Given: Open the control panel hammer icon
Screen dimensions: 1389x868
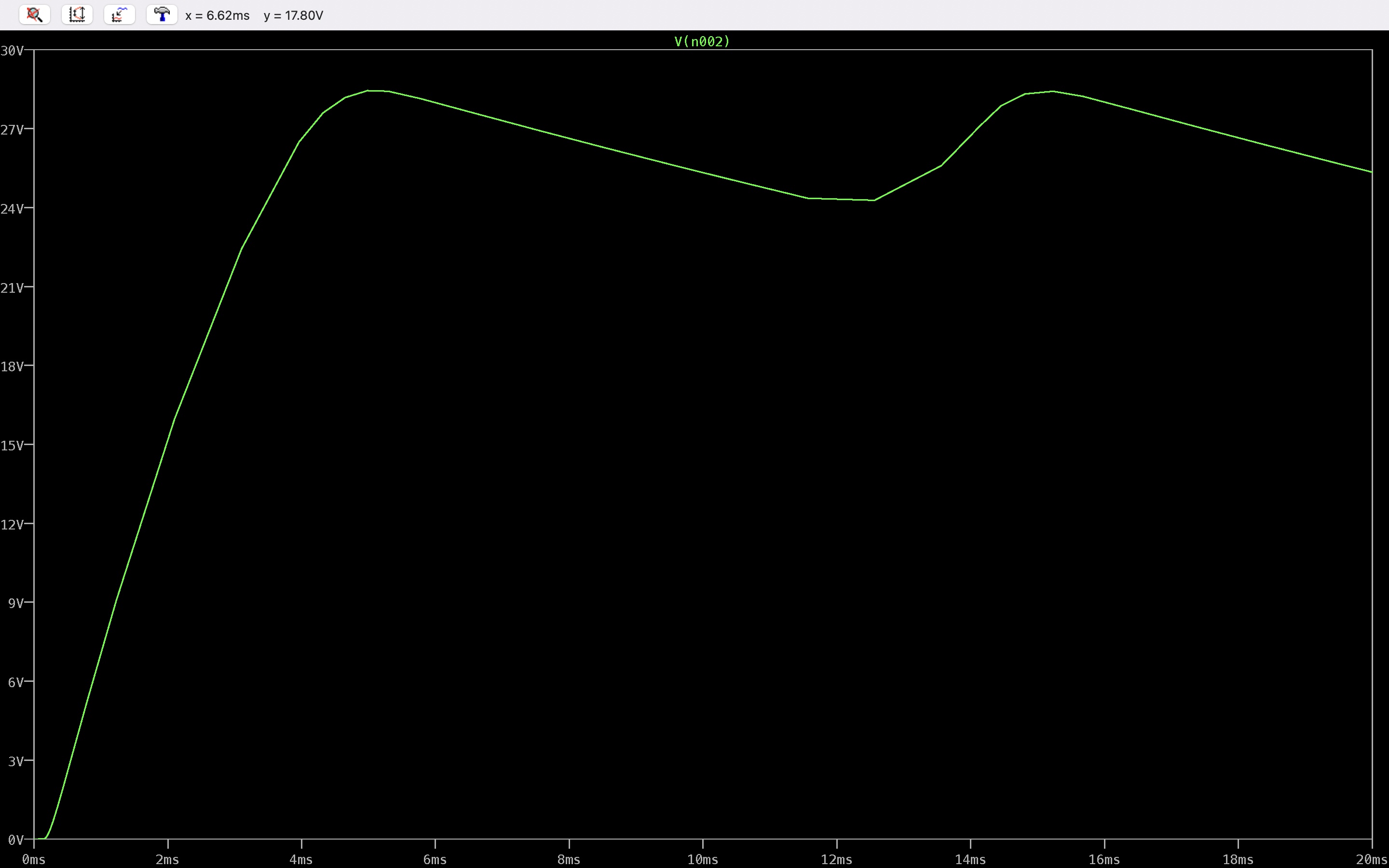Looking at the screenshot, I should 162,15.
